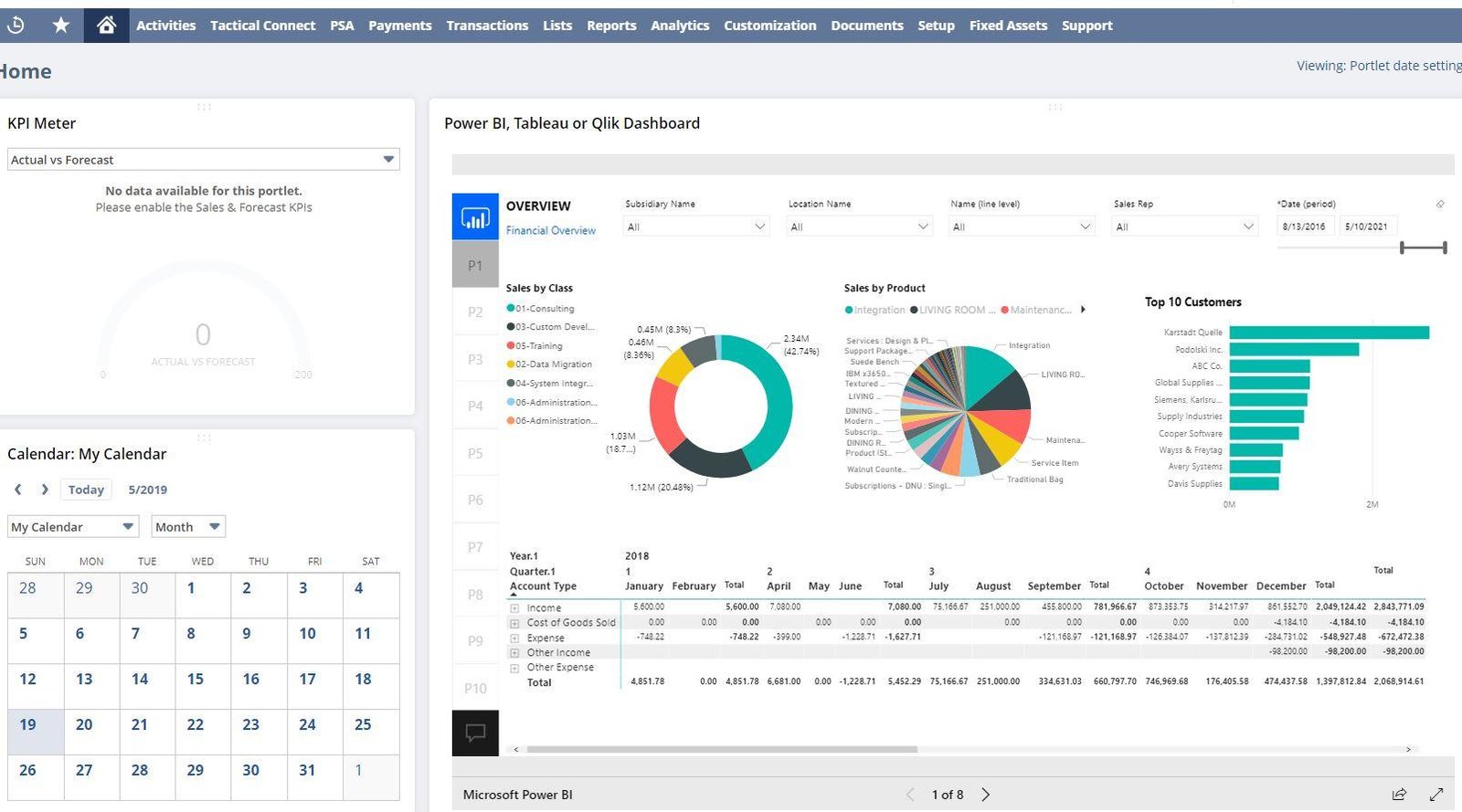
Task: Click the Karstadt Quelle customer bar
Action: [1330, 332]
